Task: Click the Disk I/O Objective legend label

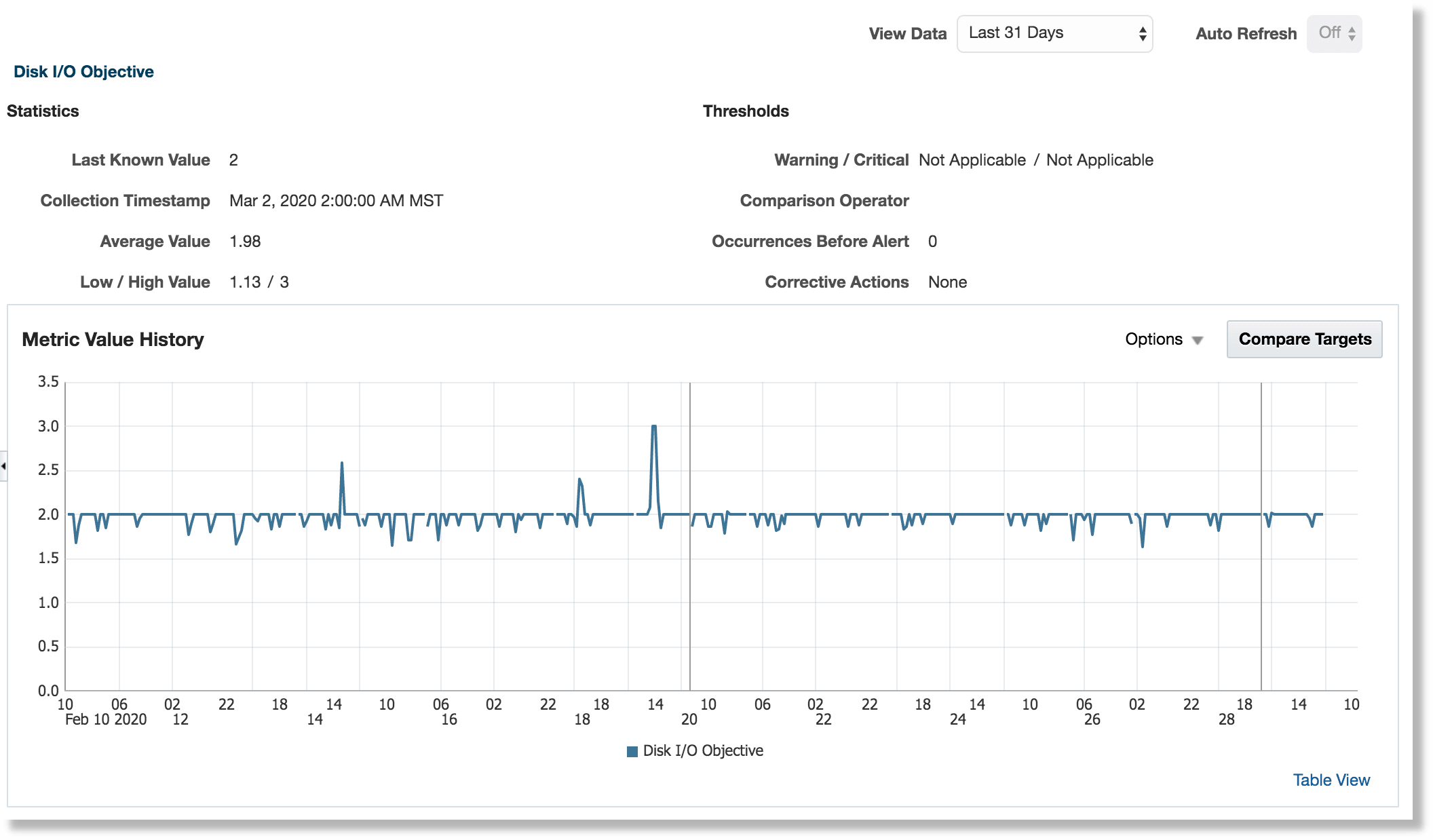Action: pos(703,750)
